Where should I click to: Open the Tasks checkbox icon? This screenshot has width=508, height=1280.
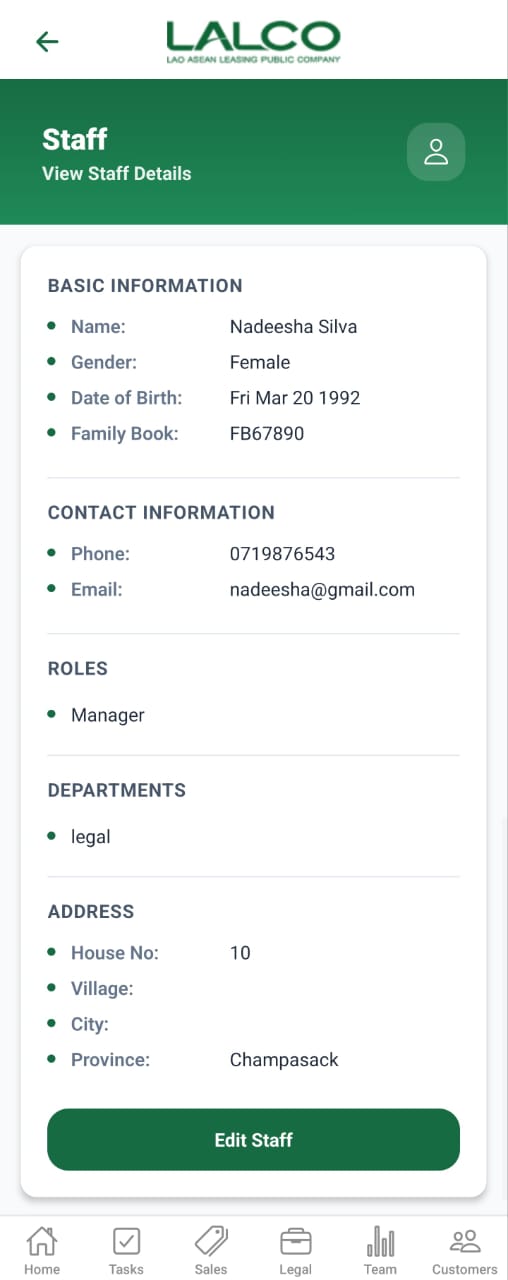tap(126, 1241)
